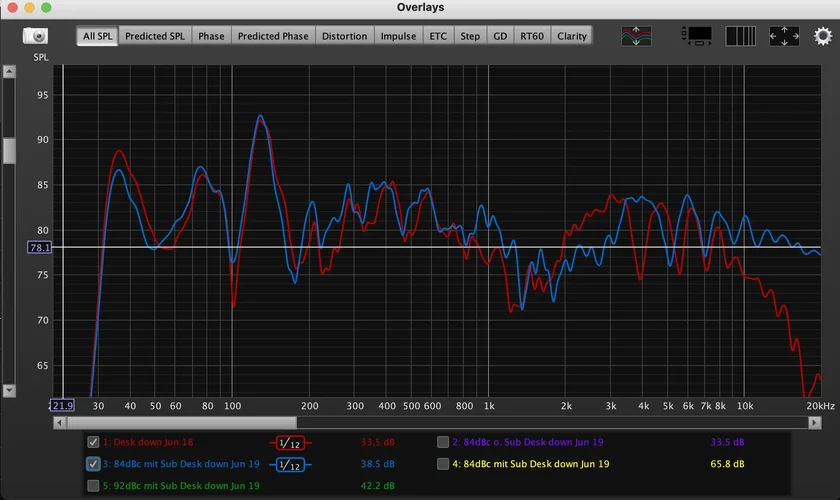Click the blue 1/12 smoothing trace swatch
The width and height of the screenshot is (840, 500).
click(x=291, y=464)
